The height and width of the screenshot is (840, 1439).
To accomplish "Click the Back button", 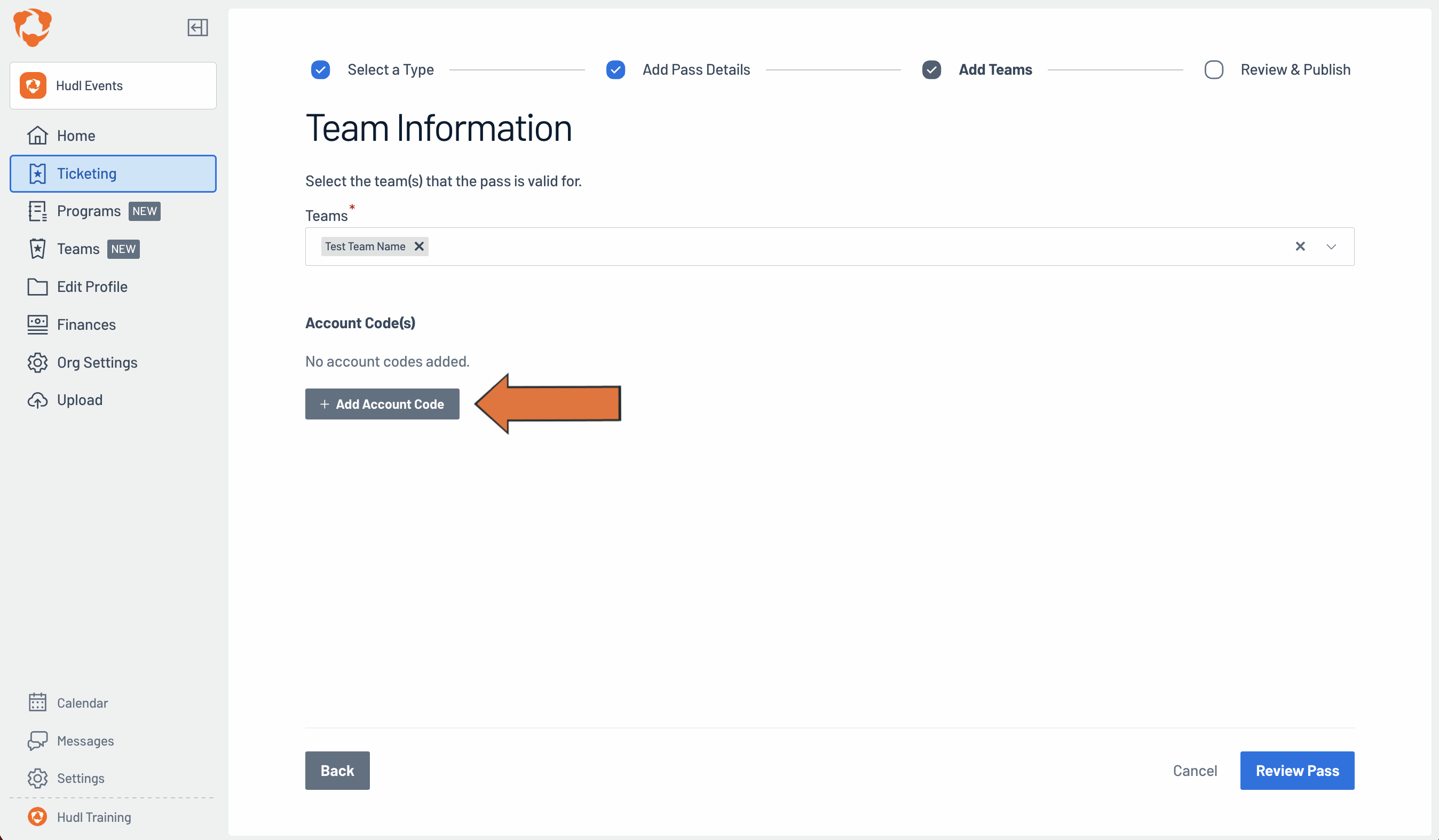I will click(x=337, y=770).
